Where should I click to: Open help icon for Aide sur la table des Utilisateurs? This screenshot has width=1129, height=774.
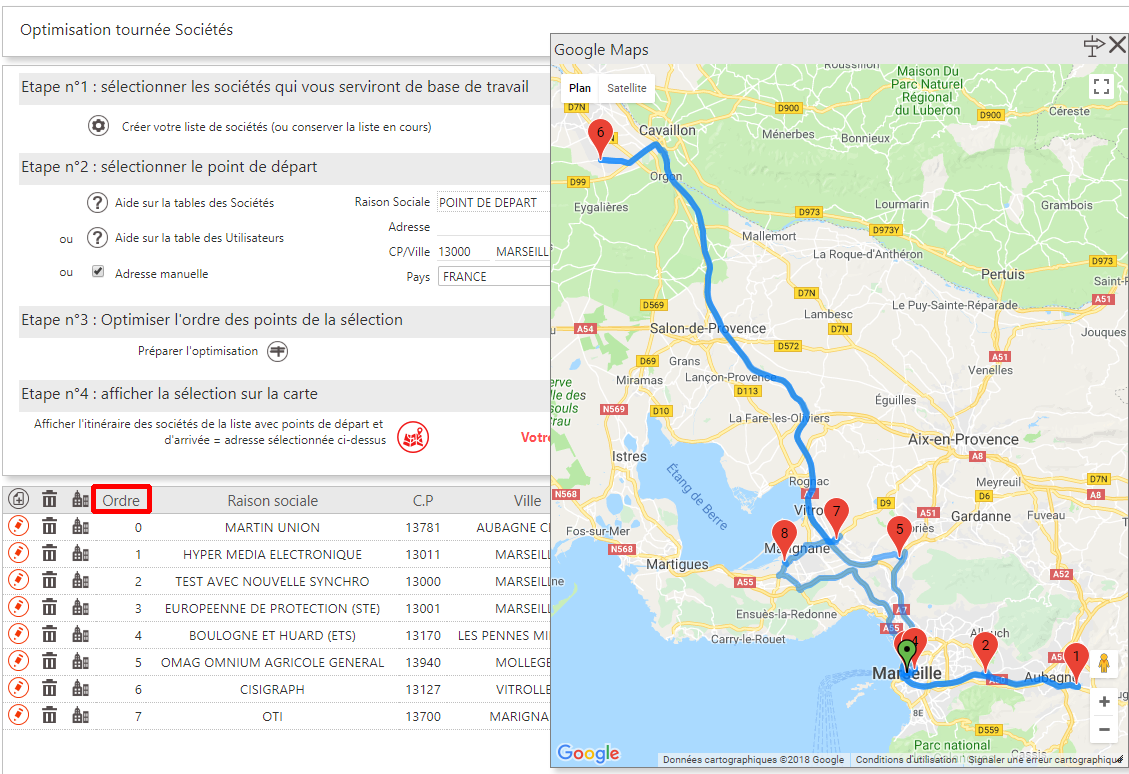97,237
